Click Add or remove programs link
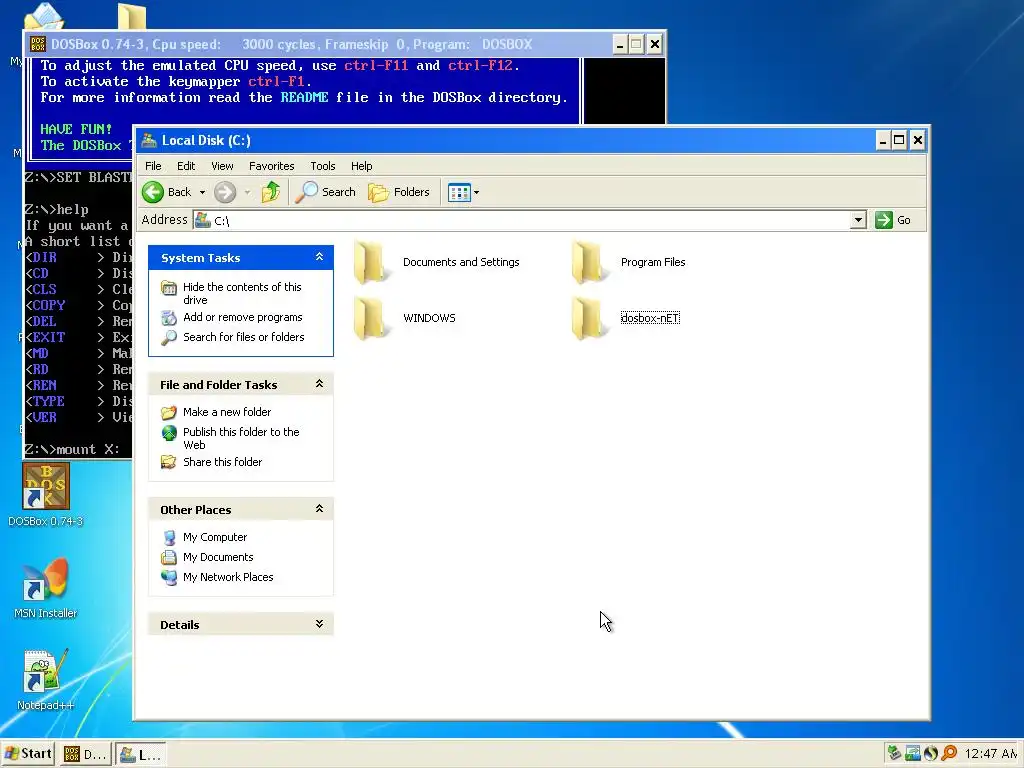1024x768 pixels. 243,317
